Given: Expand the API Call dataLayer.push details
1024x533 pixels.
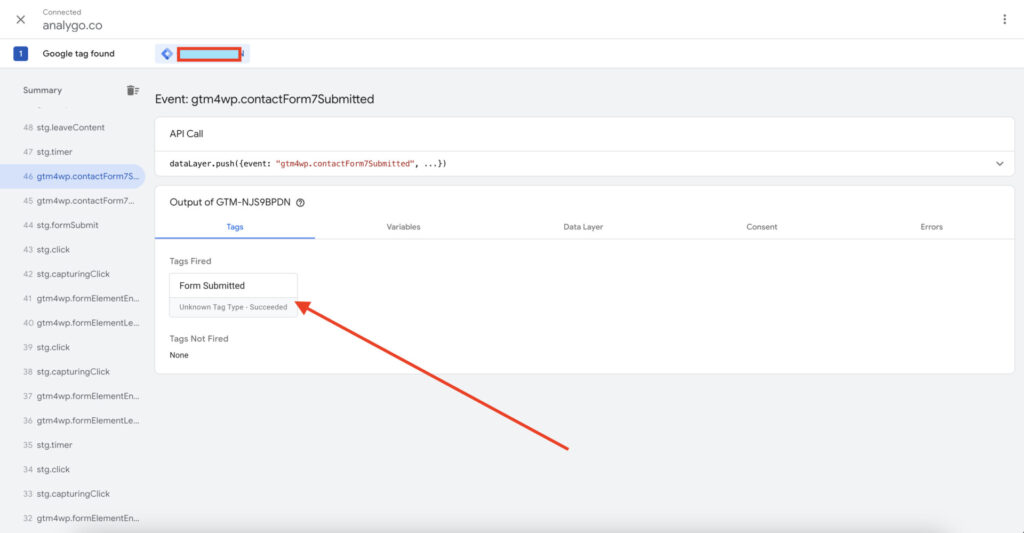Looking at the screenshot, I should click(999, 163).
